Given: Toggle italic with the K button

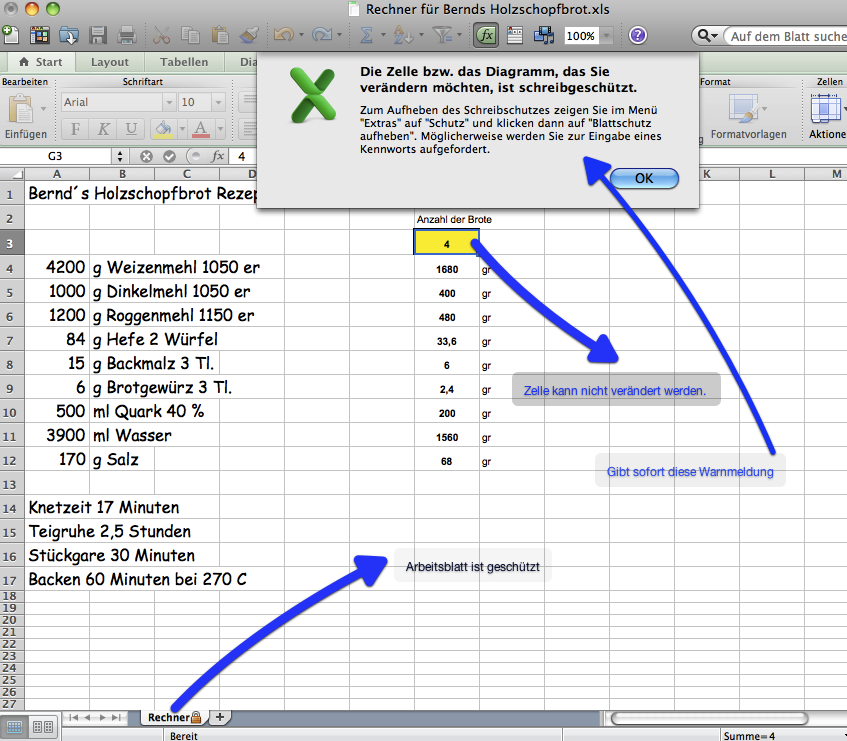Looking at the screenshot, I should click(x=104, y=127).
